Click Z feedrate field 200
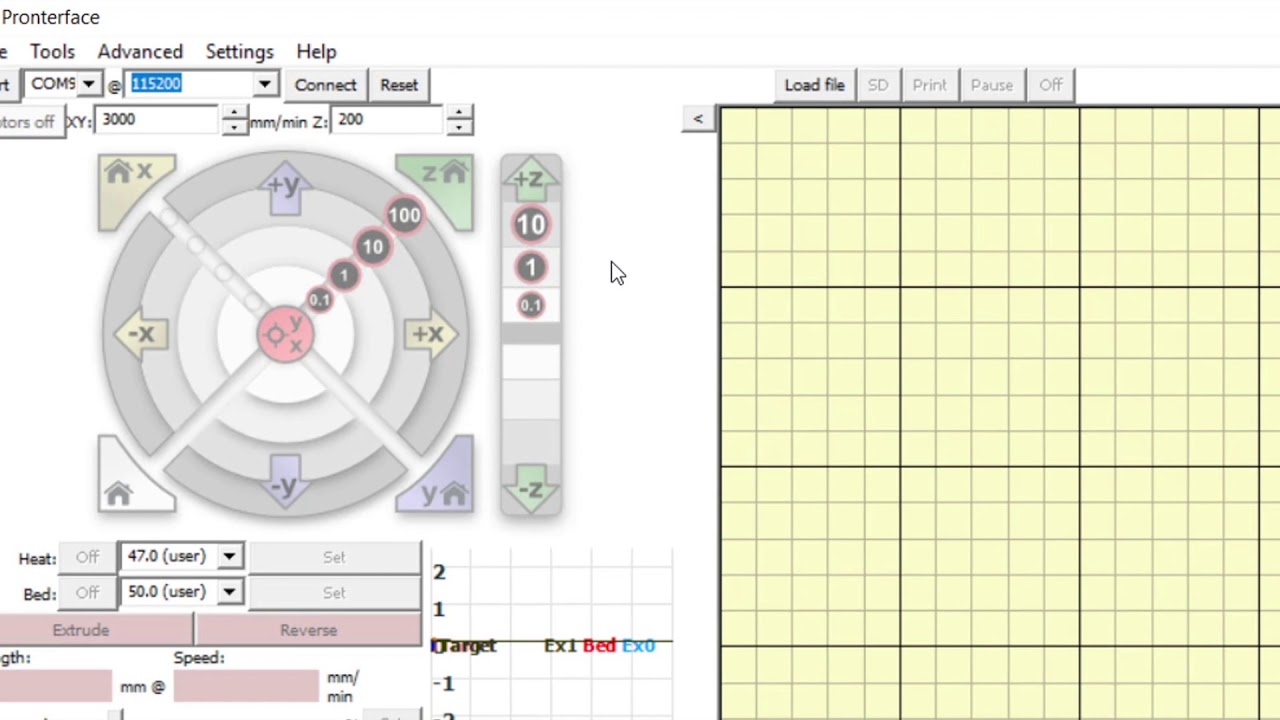This screenshot has width=1280, height=720. click(x=389, y=120)
